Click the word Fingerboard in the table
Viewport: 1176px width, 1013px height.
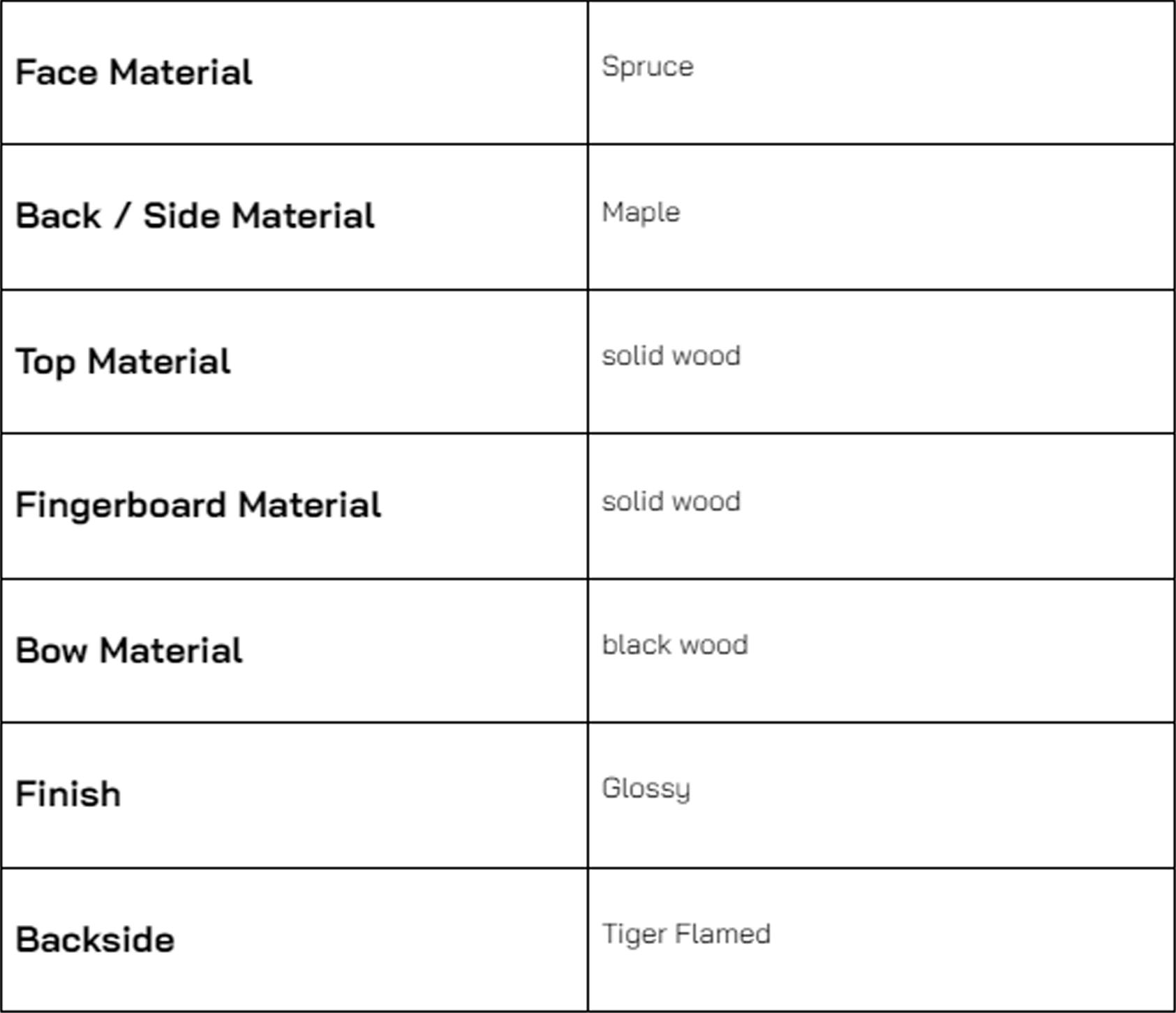point(120,505)
